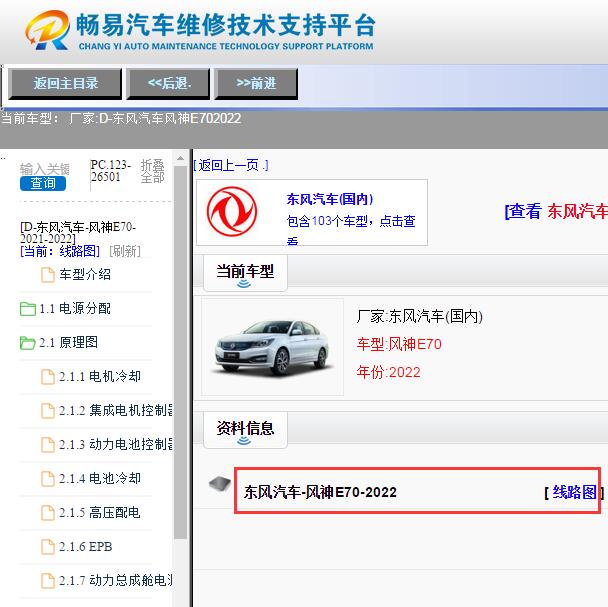Click the 当前车型 breadcrumb status text
This screenshot has height=607, width=608.
tap(121, 118)
